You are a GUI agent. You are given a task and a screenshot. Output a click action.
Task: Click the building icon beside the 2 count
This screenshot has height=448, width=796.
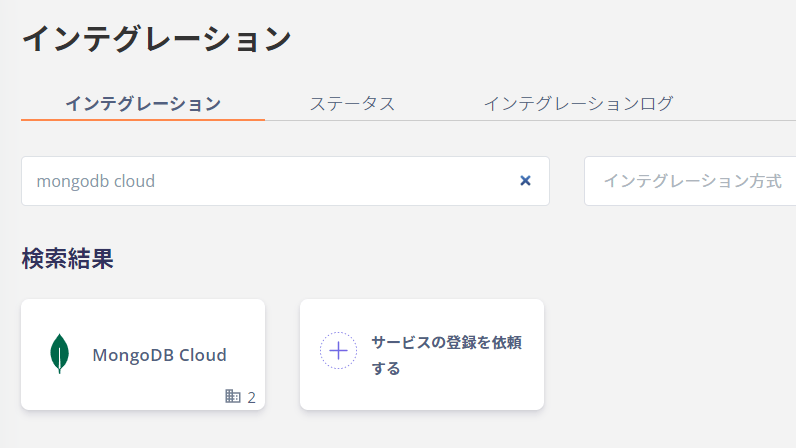233,396
